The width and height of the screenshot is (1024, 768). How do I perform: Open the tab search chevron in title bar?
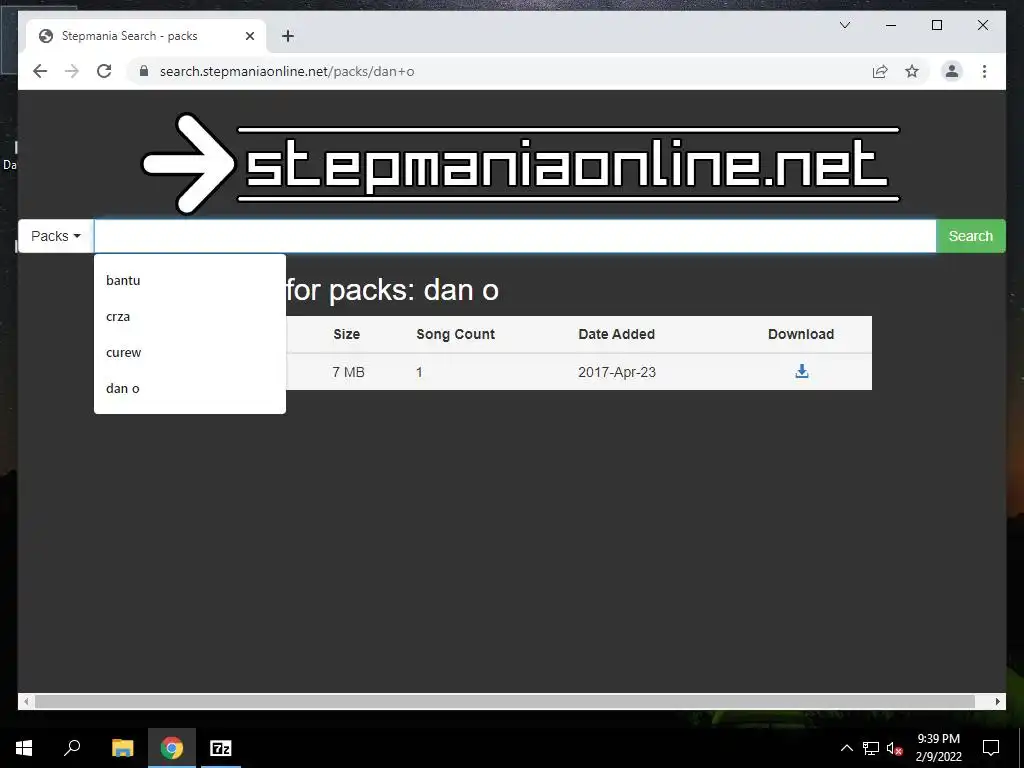pyautogui.click(x=844, y=25)
